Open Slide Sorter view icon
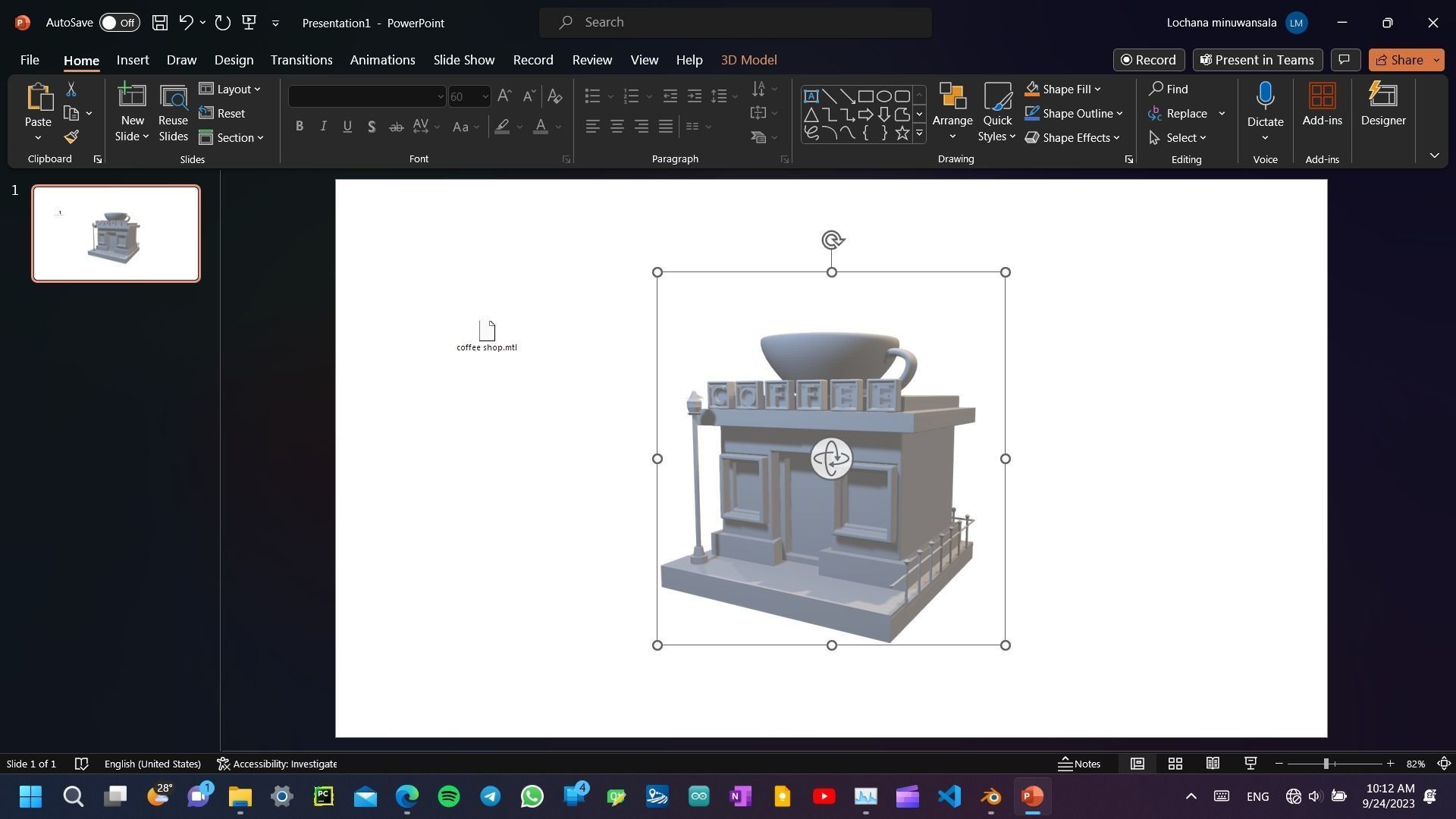The height and width of the screenshot is (819, 1456). [1175, 764]
